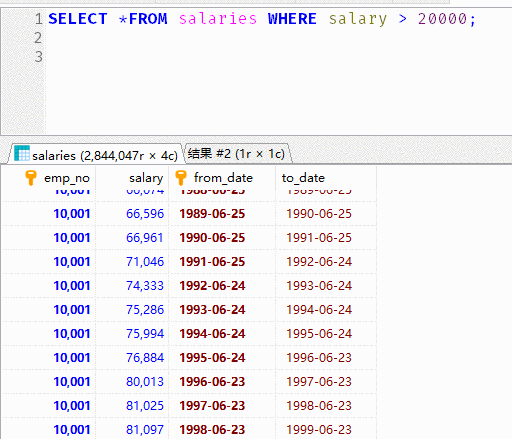Select salary cell 66,596

pyautogui.click(x=132, y=214)
